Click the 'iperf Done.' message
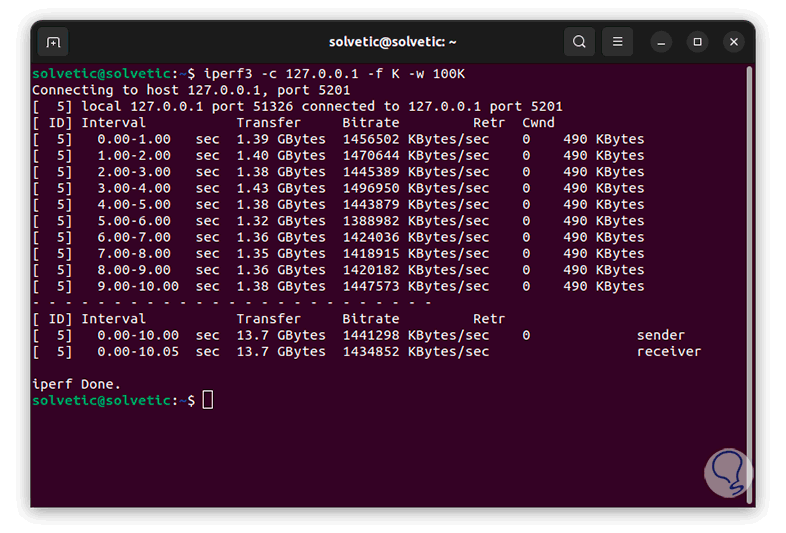 (77, 385)
